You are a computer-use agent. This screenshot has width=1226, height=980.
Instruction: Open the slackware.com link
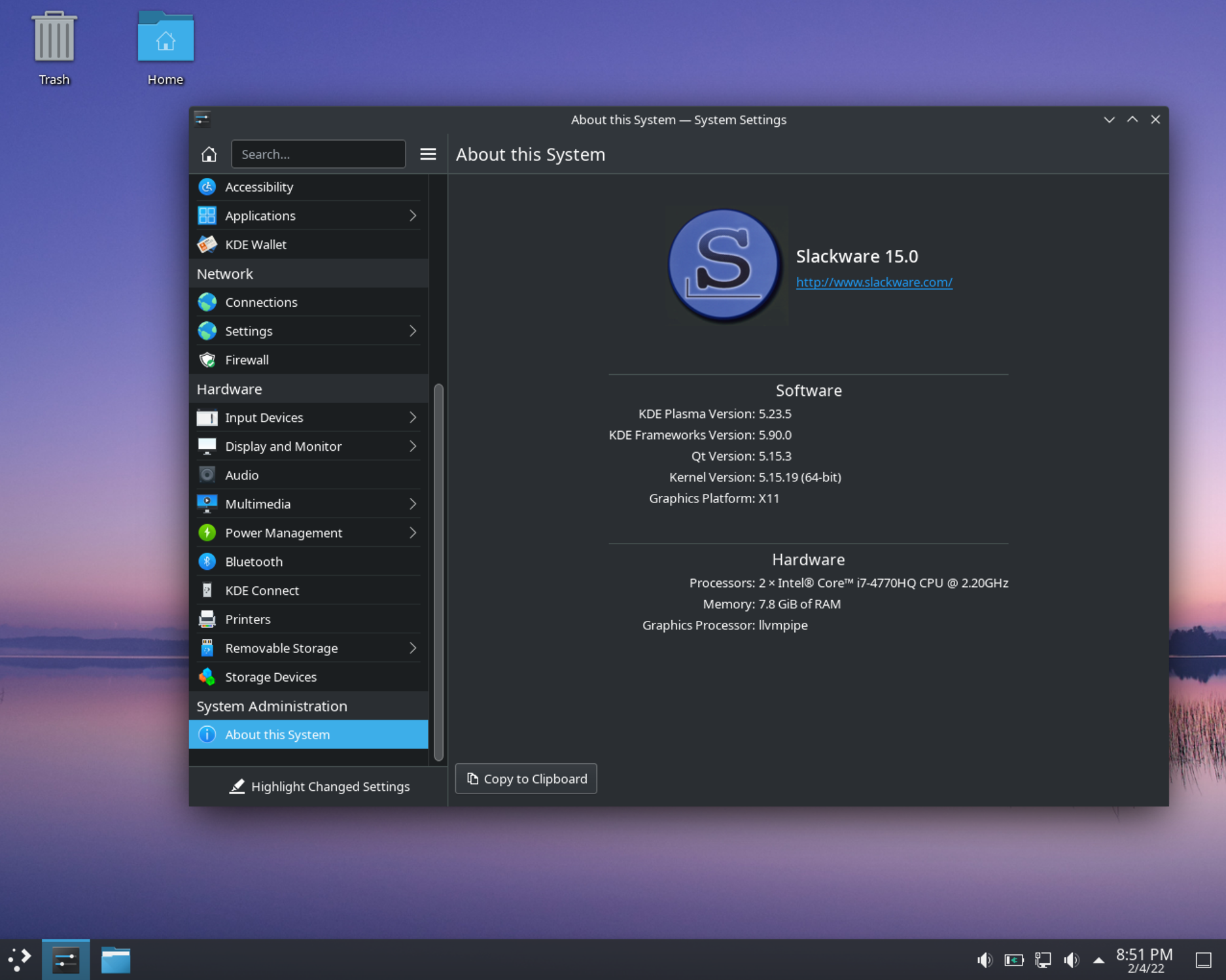(874, 282)
